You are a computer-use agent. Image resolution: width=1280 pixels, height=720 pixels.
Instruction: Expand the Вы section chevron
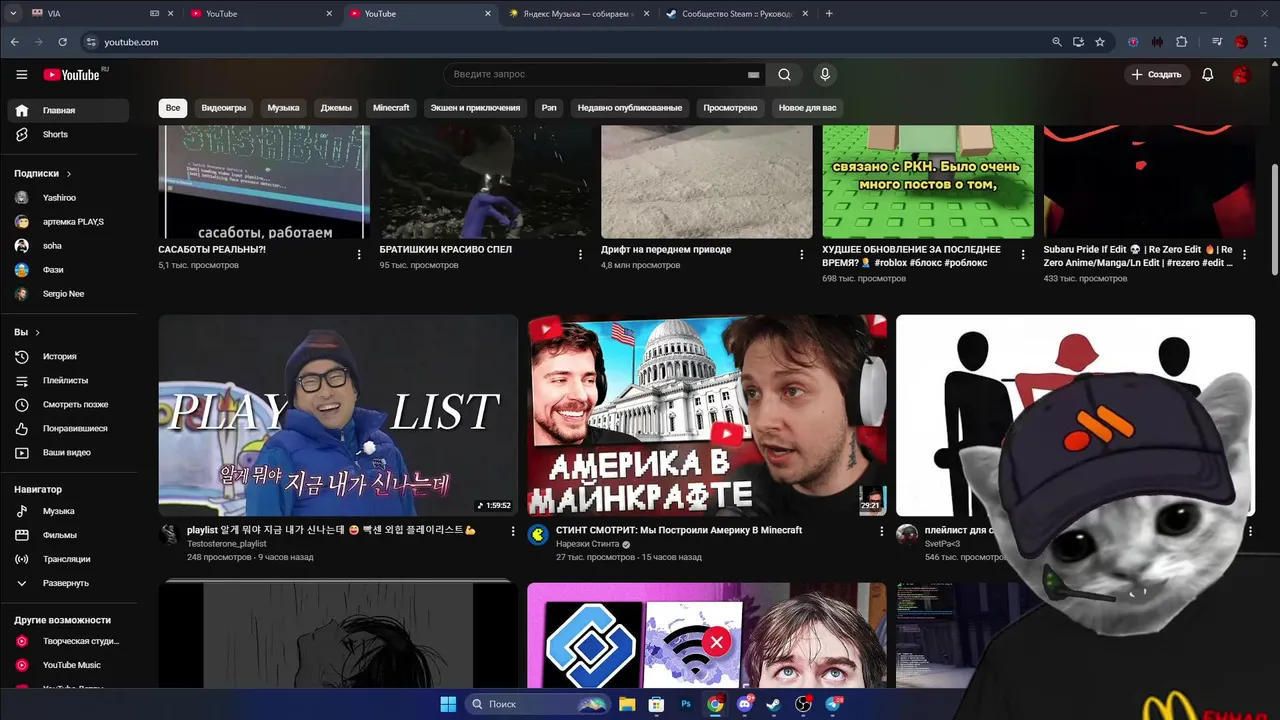[38, 332]
